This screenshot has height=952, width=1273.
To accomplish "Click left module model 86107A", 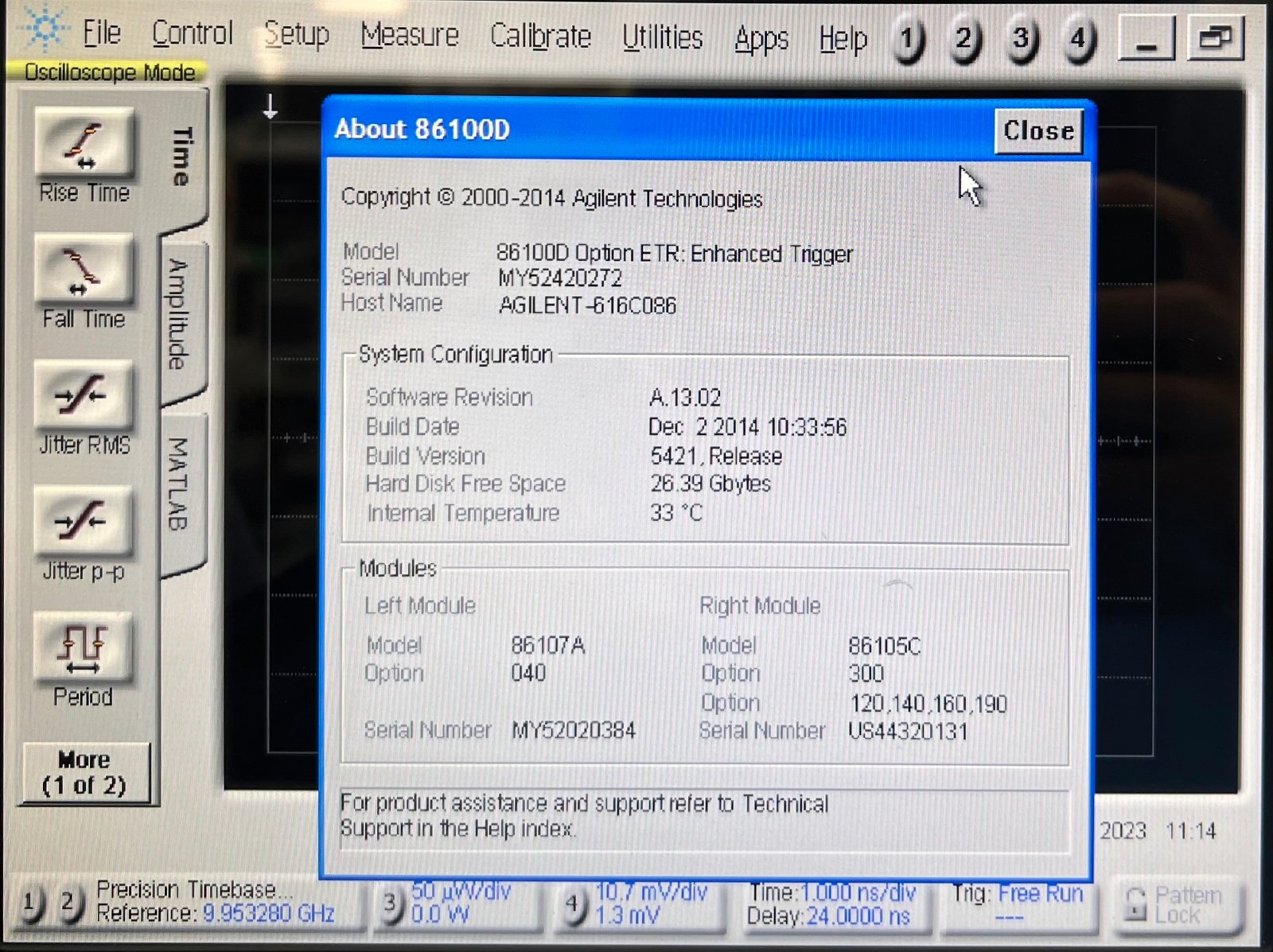I will pos(548,645).
